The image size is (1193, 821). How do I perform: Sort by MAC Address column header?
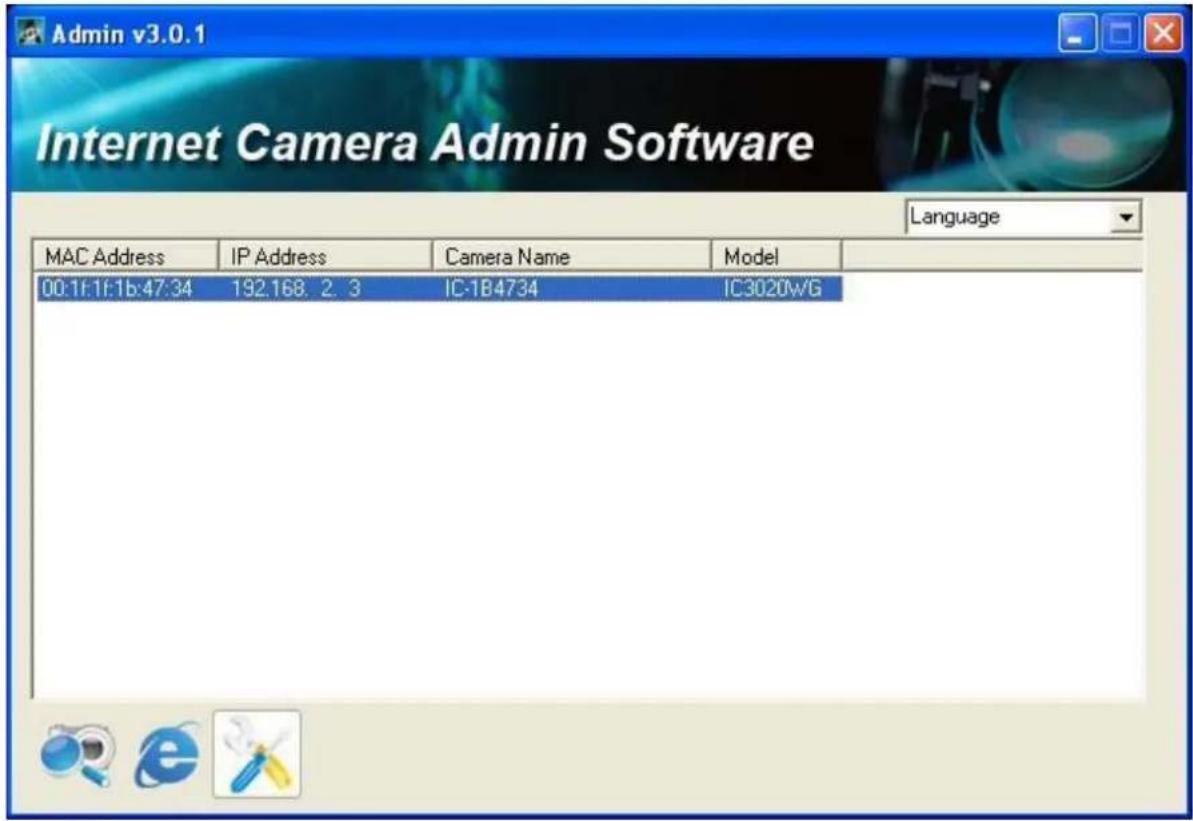pos(126,256)
